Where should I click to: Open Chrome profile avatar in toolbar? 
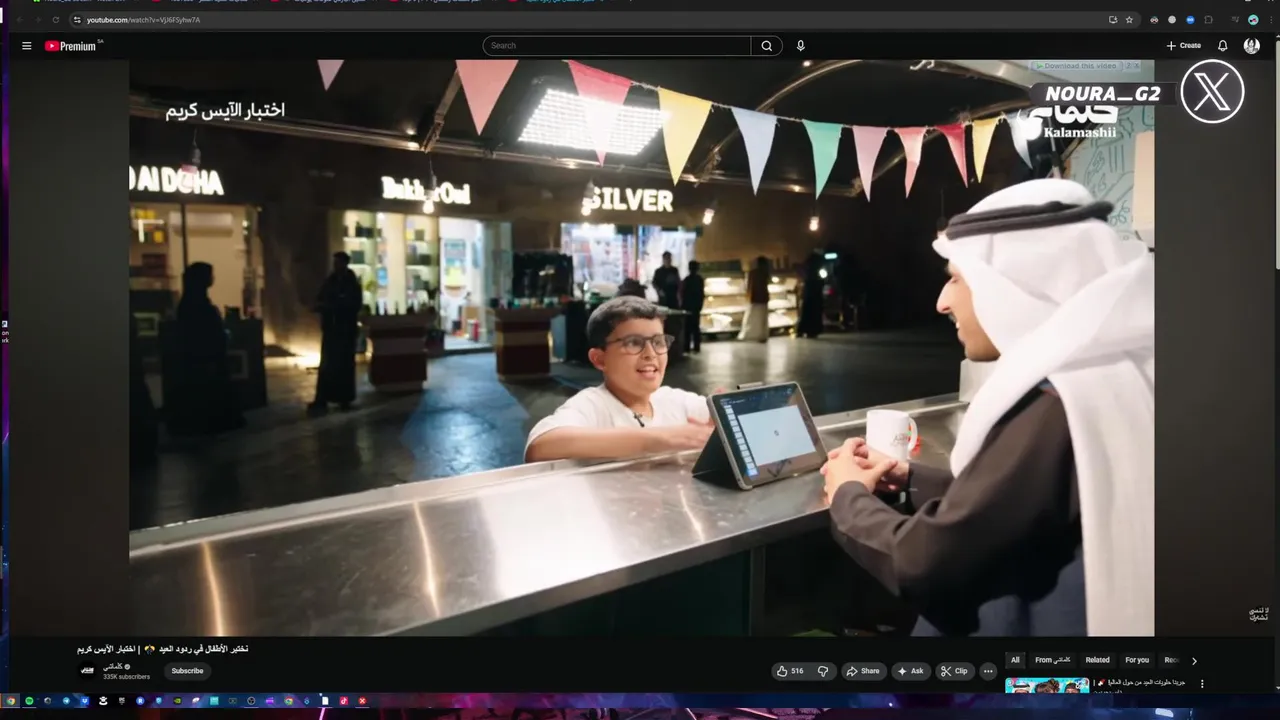pyautogui.click(x=1253, y=20)
